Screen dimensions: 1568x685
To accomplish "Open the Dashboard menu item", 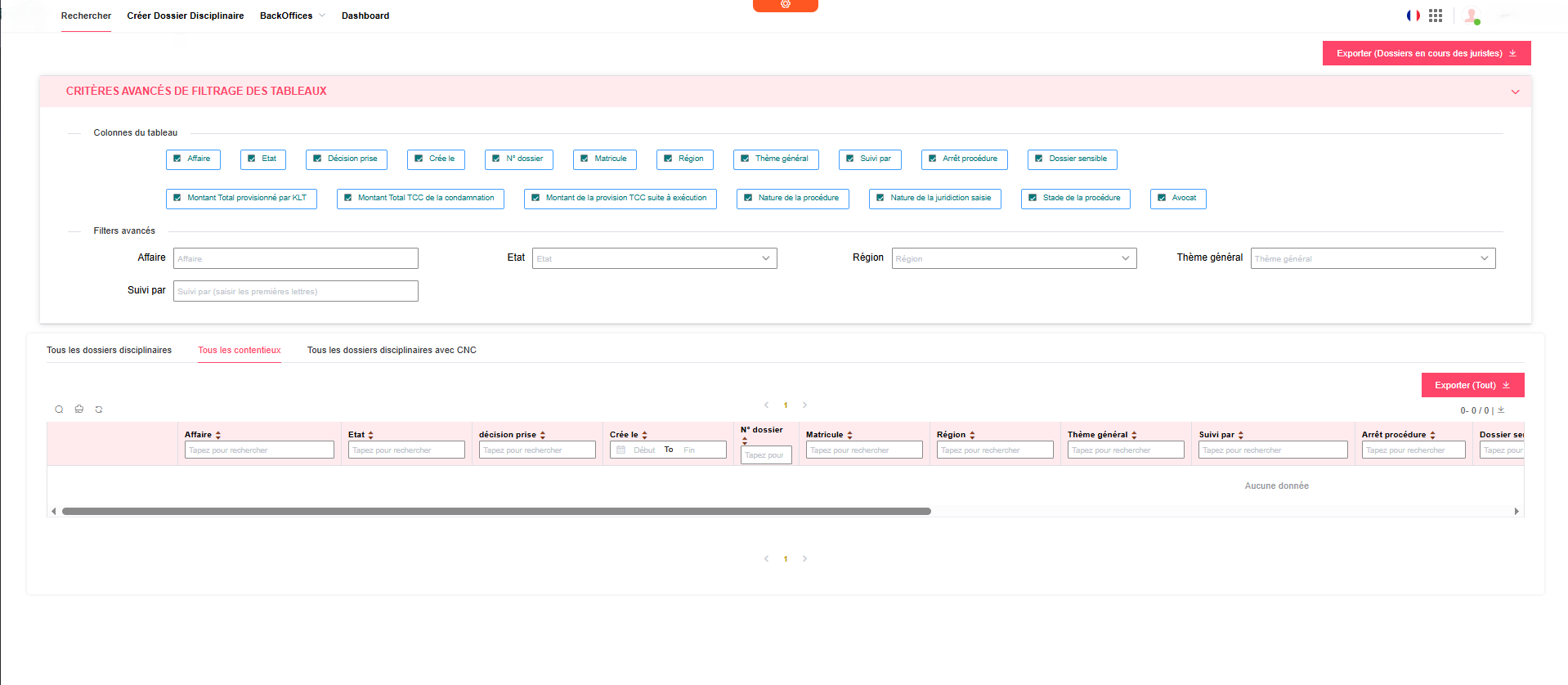I will click(365, 16).
